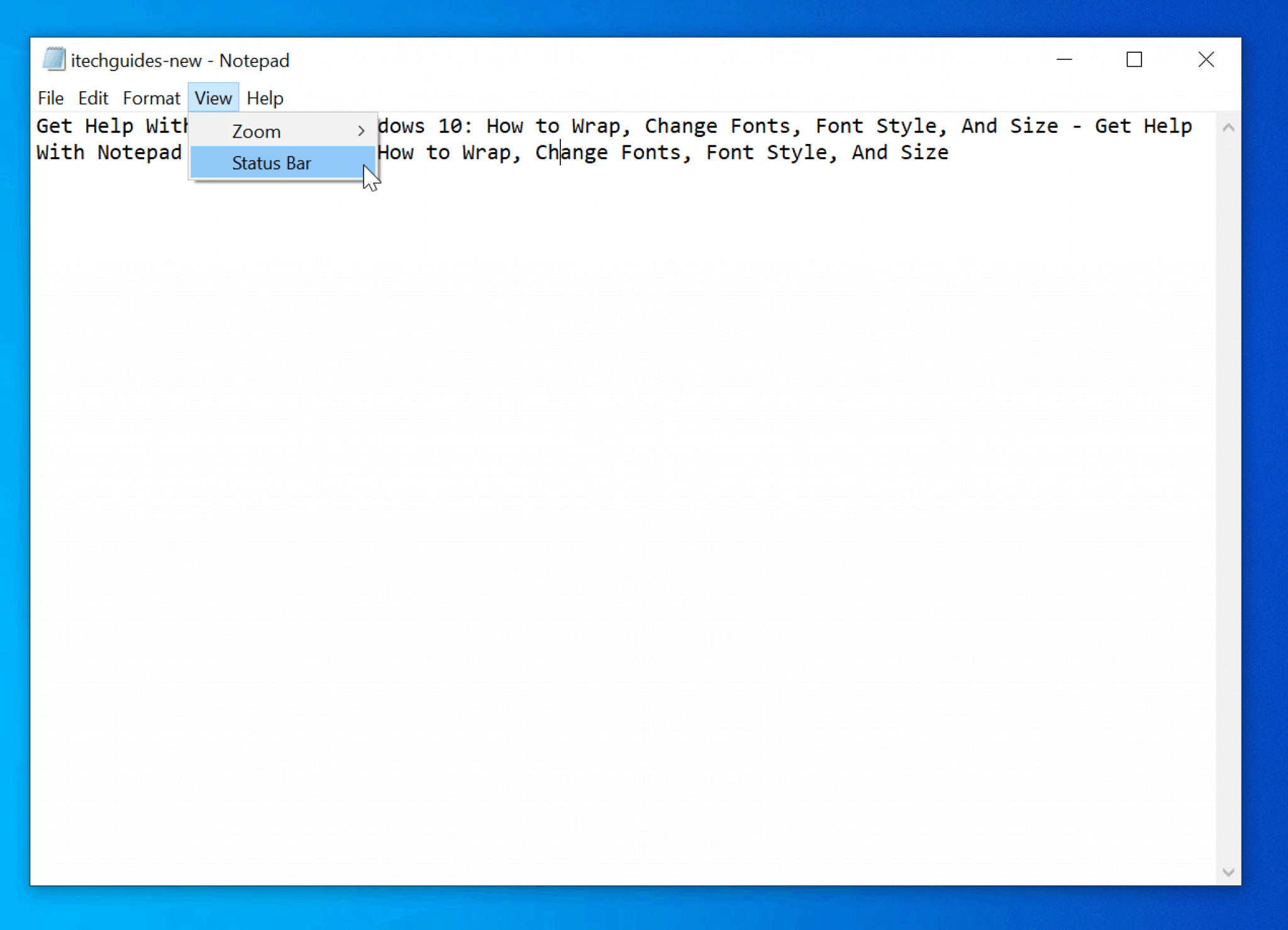This screenshot has width=1288, height=930.
Task: Click the scrollbar up arrow
Action: pyautogui.click(x=1227, y=126)
